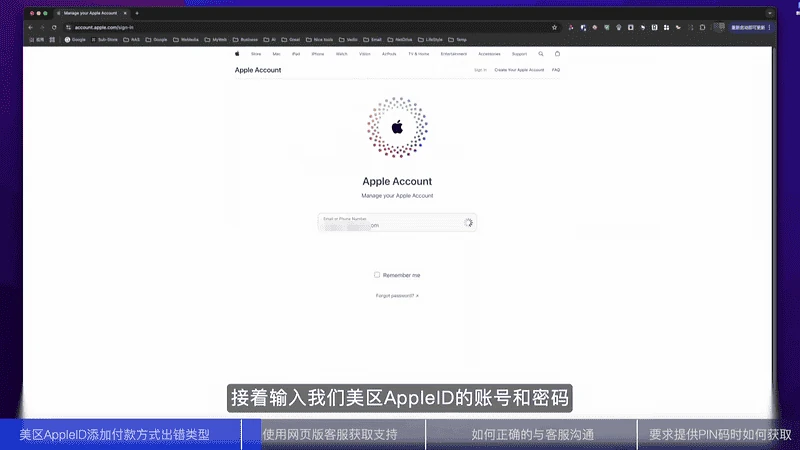Open the iPad menu item
The width and height of the screenshot is (800, 450).
click(296, 54)
